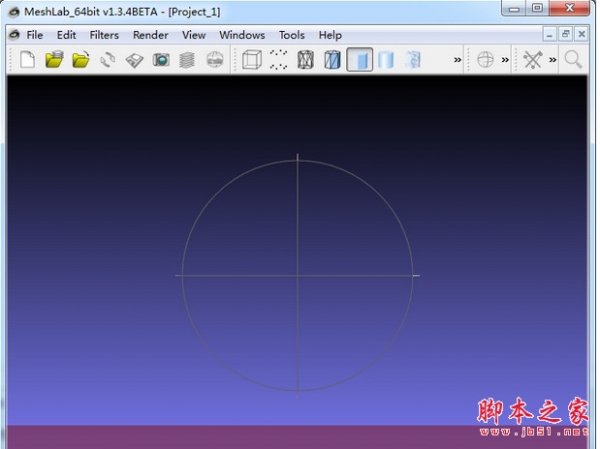This screenshot has height=449, width=600.
Task: Expand overflow chevron after crossed tools icon
Action: 553,60
